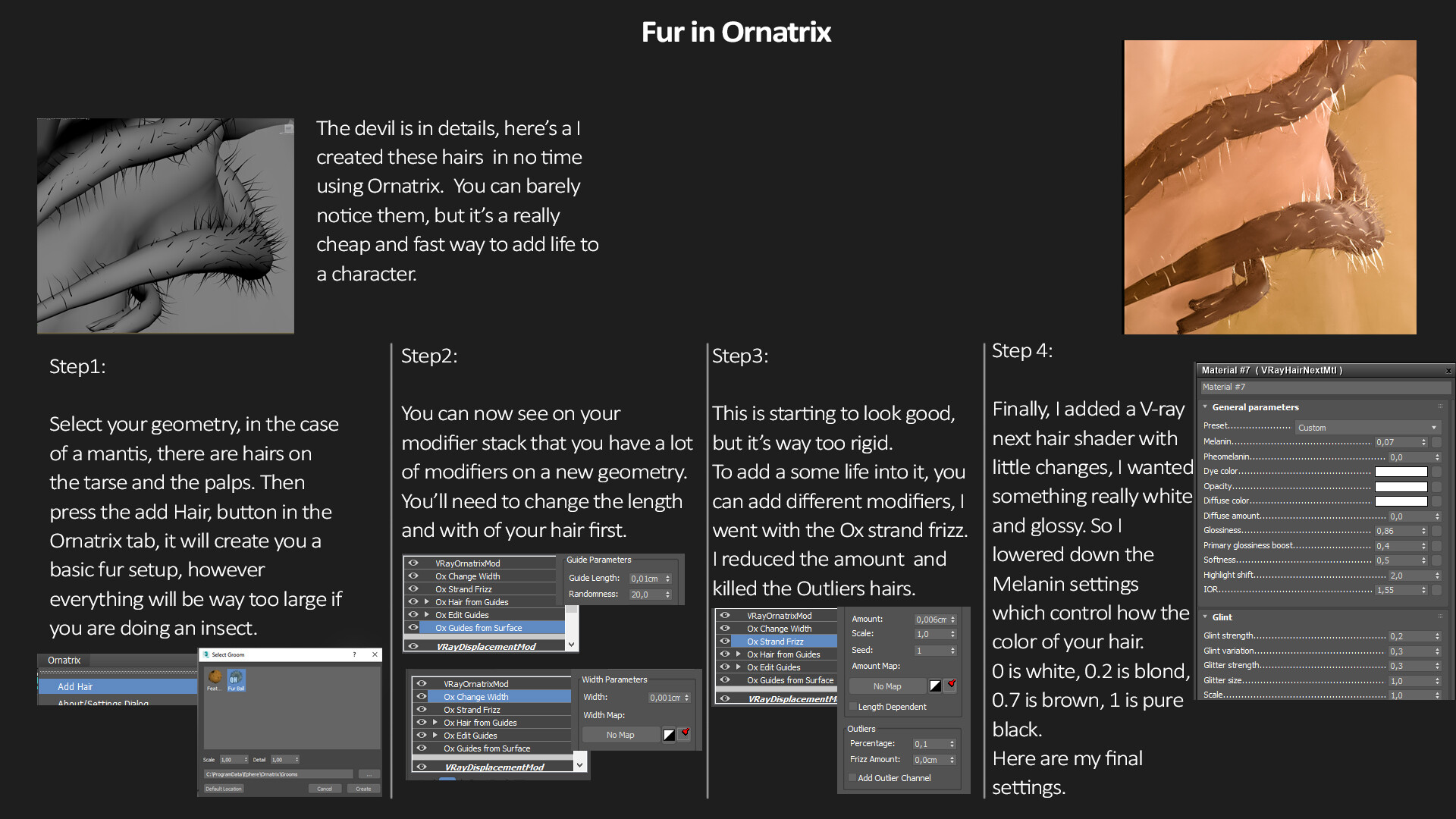Viewport: 1456px width, 819px height.
Task: Open the Ornatrix menu tab
Action: point(64,661)
